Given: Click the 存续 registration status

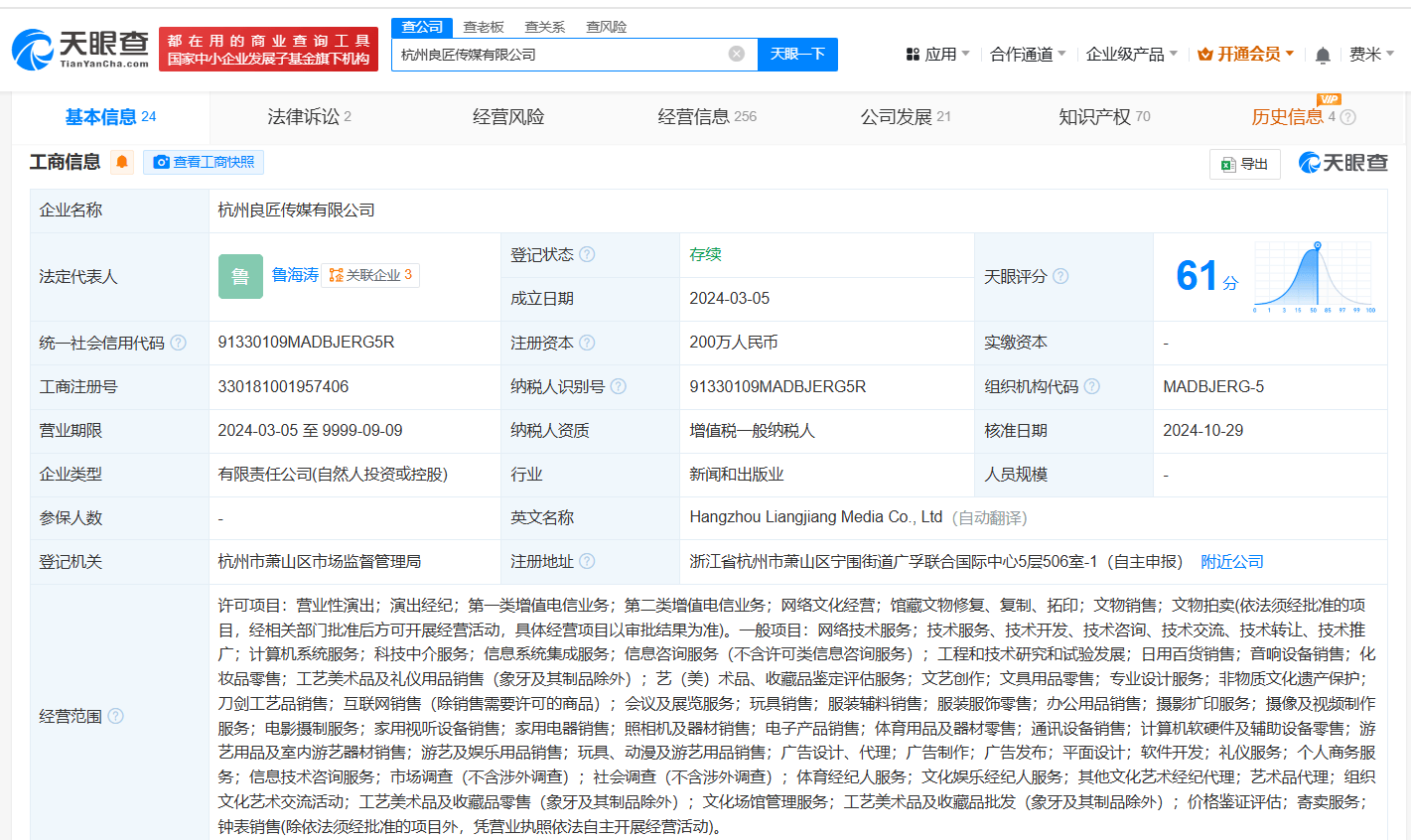Looking at the screenshot, I should coord(705,254).
